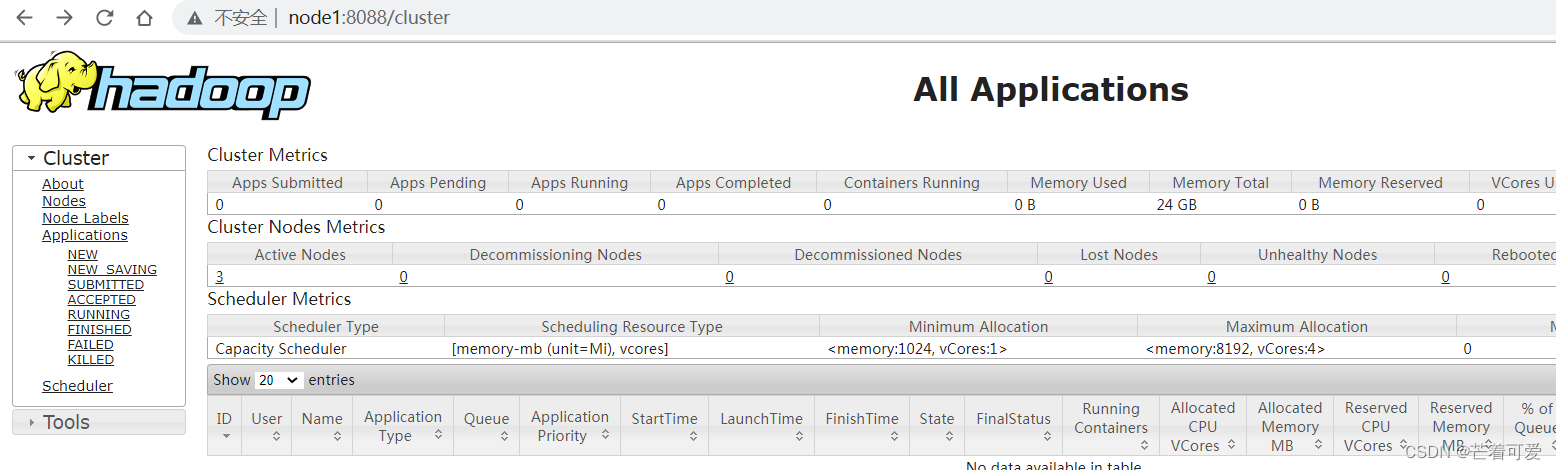This screenshot has height=470, width=1556.
Task: Click the browser home icon
Action: click(x=144, y=18)
